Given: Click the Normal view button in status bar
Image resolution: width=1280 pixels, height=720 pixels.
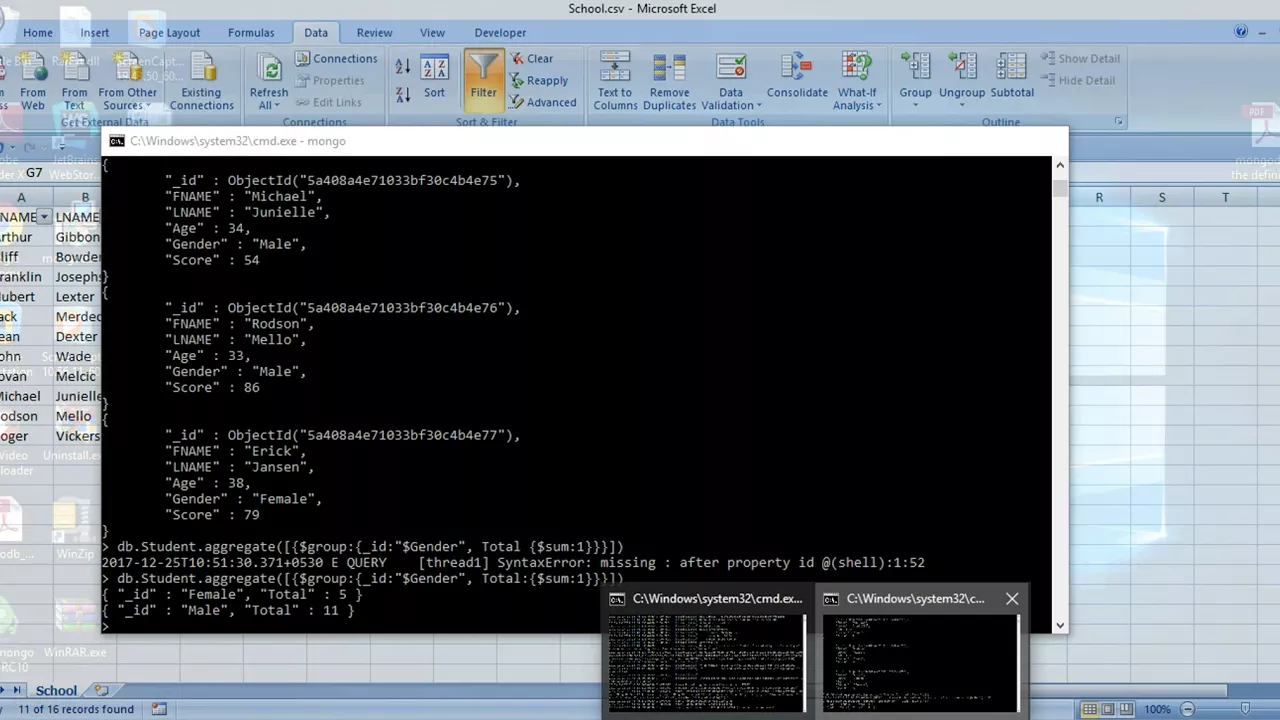Looking at the screenshot, I should click(x=1089, y=709).
